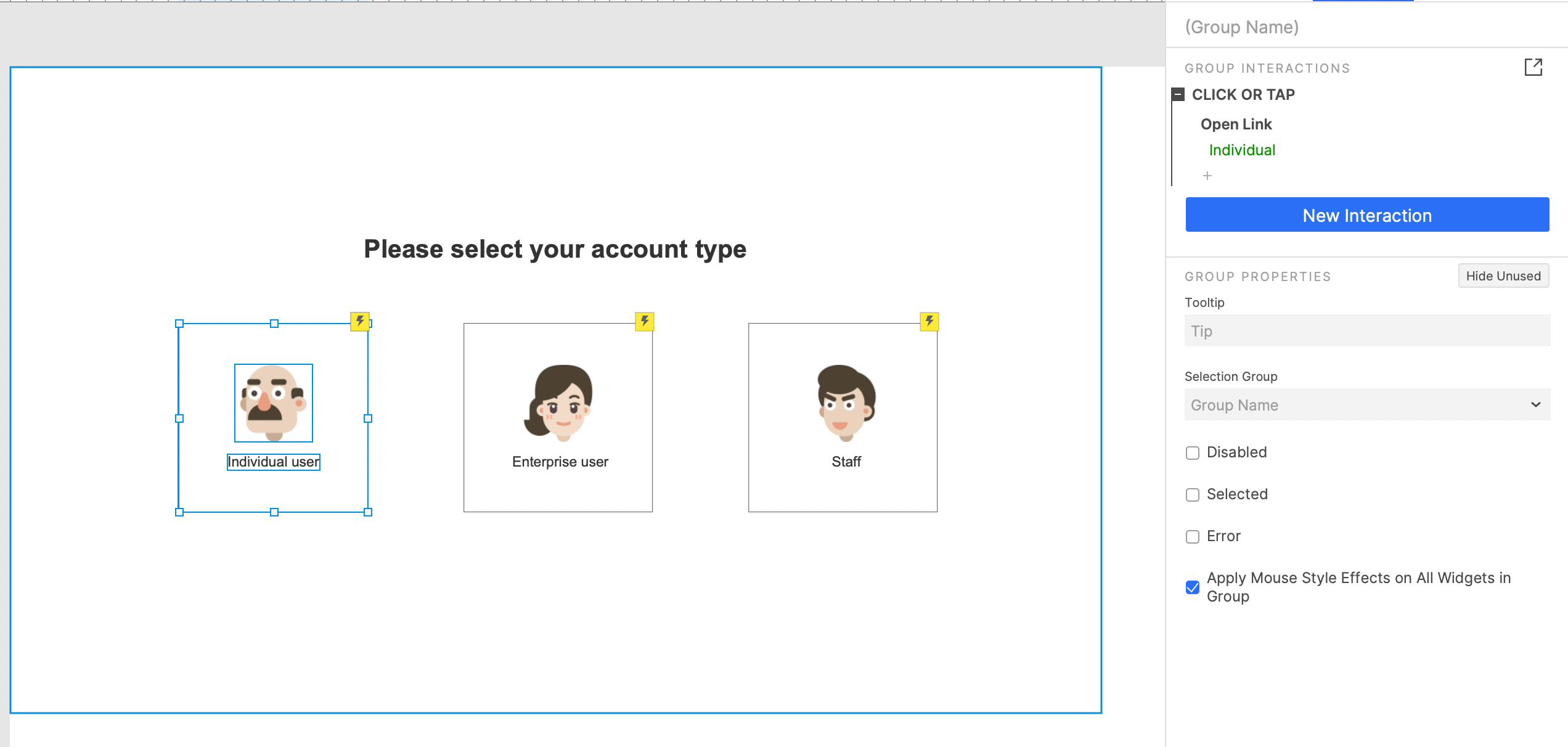This screenshot has height=747, width=1568.
Task: Click the Hide Unused button
Action: (1503, 276)
